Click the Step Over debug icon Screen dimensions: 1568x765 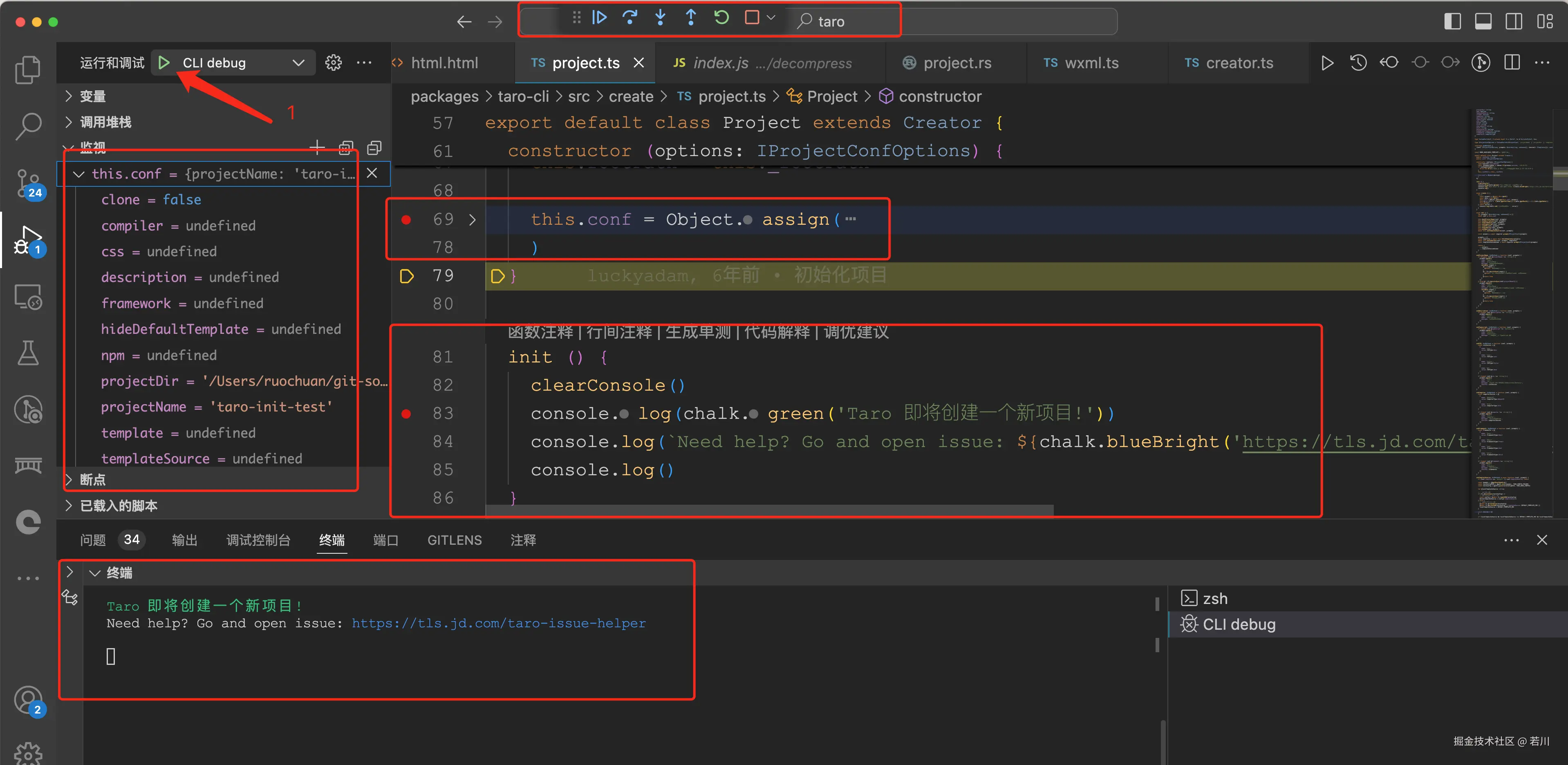coord(630,18)
